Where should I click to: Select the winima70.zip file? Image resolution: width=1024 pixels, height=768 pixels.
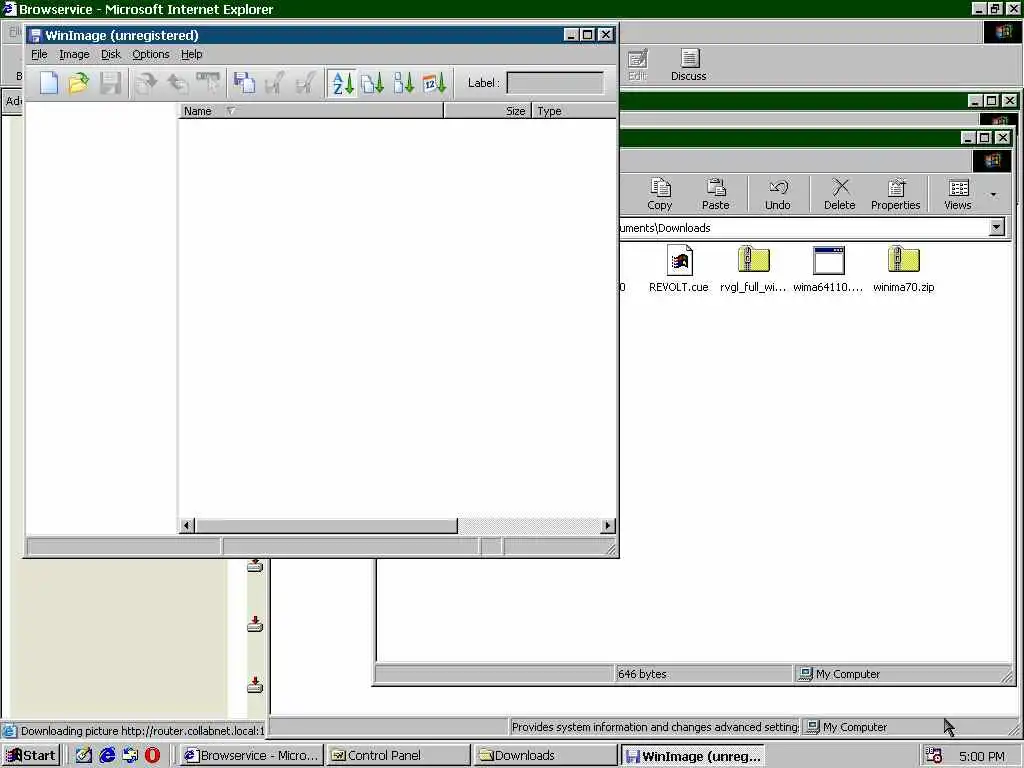click(x=904, y=269)
